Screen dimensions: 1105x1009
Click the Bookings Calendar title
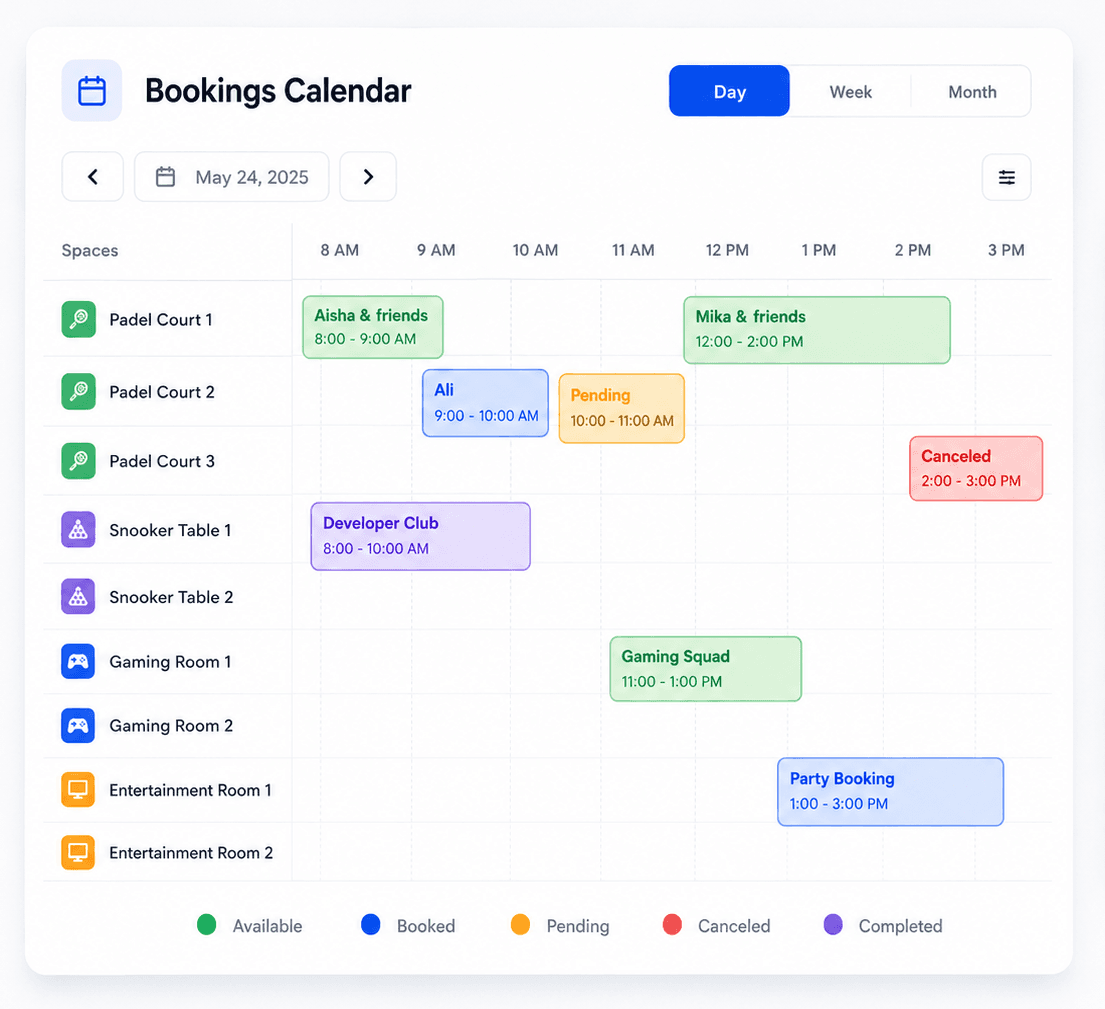coord(278,92)
